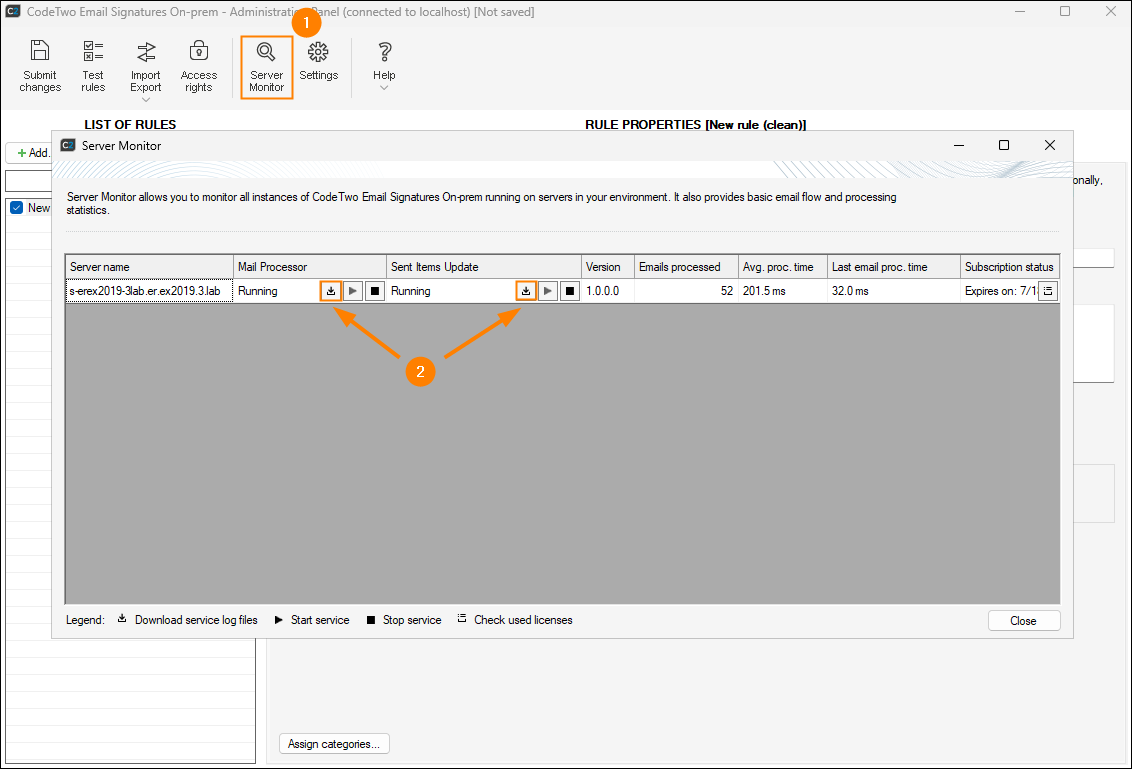Click the Add rule button
This screenshot has width=1132, height=769.
pyautogui.click(x=30, y=152)
